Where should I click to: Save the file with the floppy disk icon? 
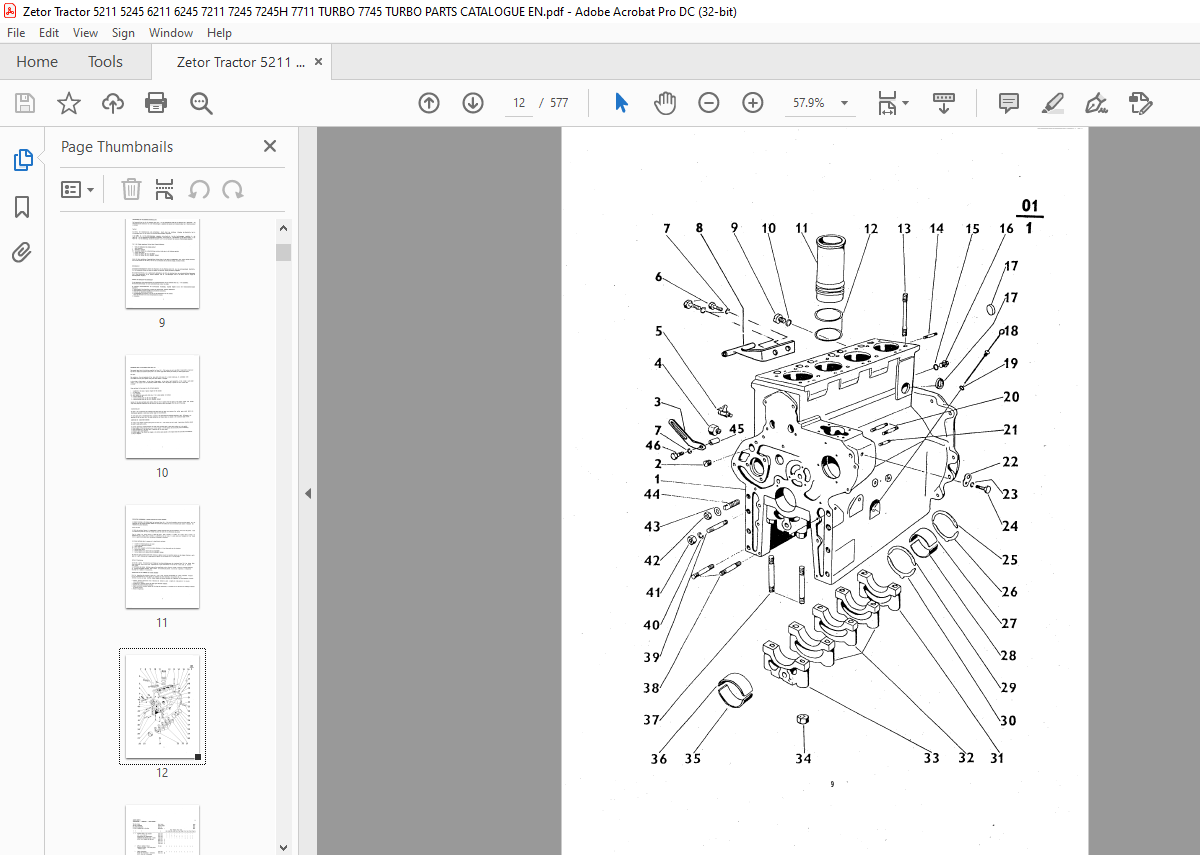pyautogui.click(x=25, y=103)
